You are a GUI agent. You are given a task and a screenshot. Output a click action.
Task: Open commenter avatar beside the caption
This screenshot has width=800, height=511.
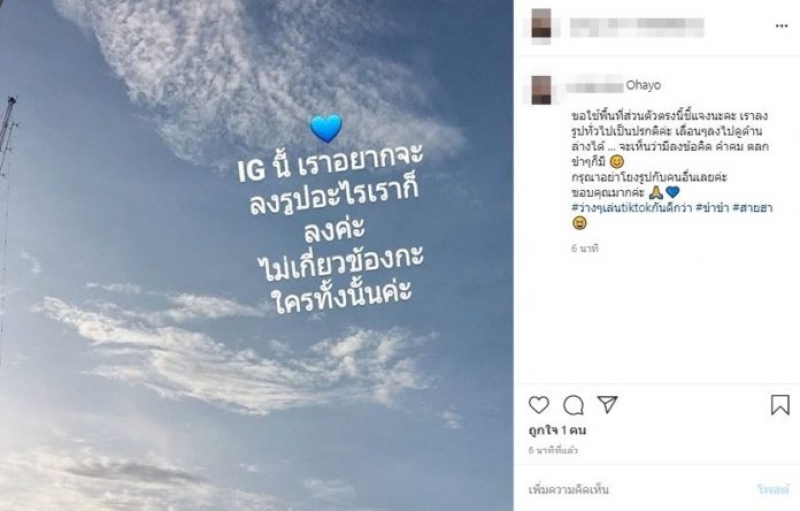point(541,90)
